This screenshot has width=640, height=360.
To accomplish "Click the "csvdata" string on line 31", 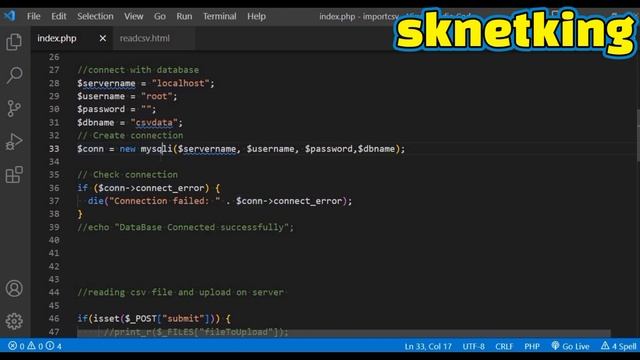I will pyautogui.click(x=154, y=122).
